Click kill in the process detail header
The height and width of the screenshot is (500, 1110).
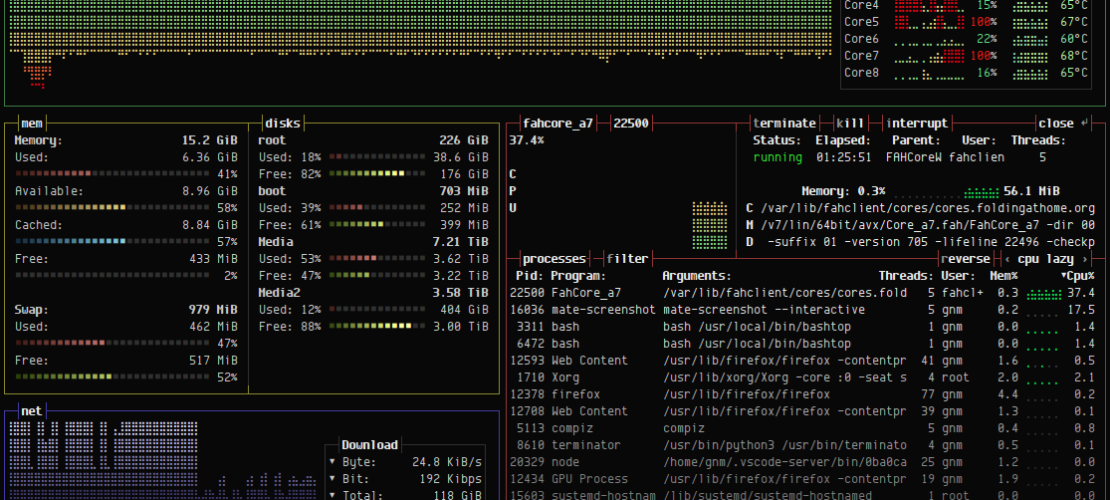(x=850, y=124)
